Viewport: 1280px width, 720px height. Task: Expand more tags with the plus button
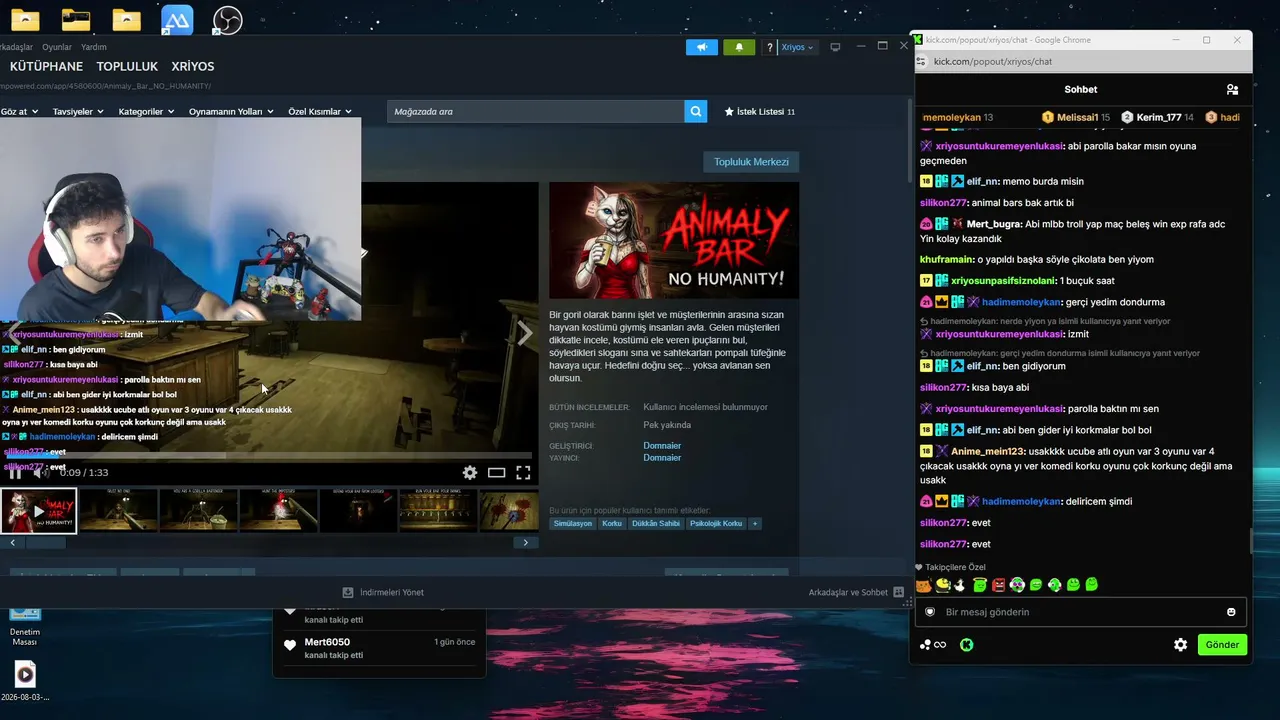coord(755,524)
